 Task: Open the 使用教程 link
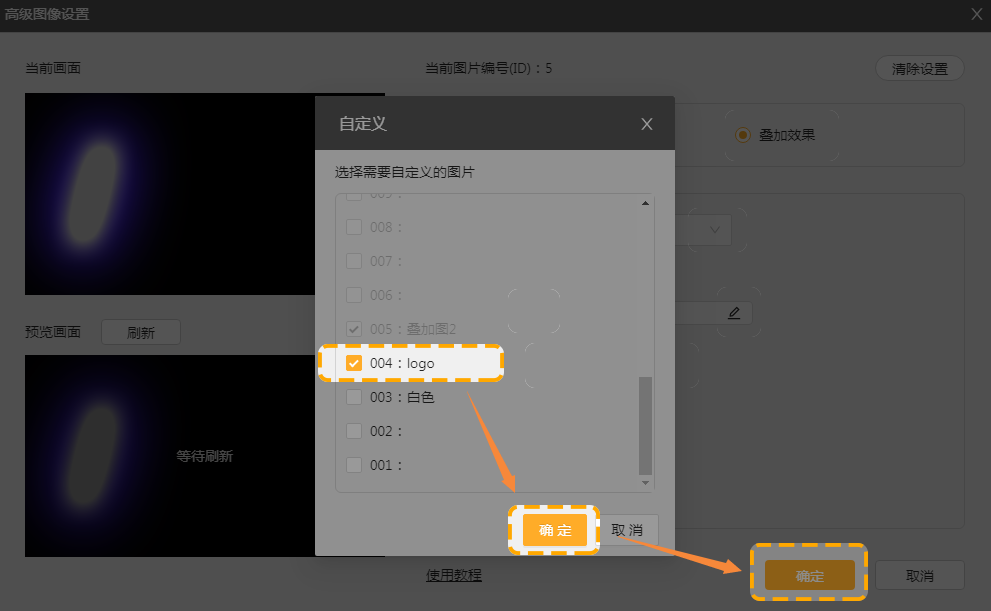point(454,575)
